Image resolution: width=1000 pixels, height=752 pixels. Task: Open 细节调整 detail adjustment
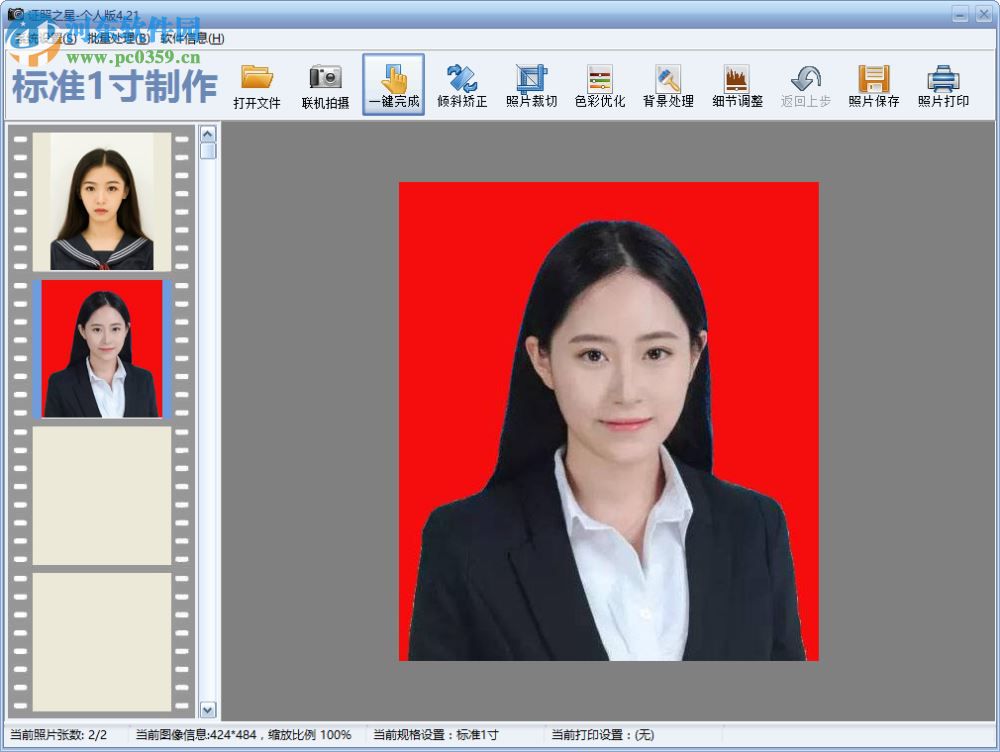[737, 85]
